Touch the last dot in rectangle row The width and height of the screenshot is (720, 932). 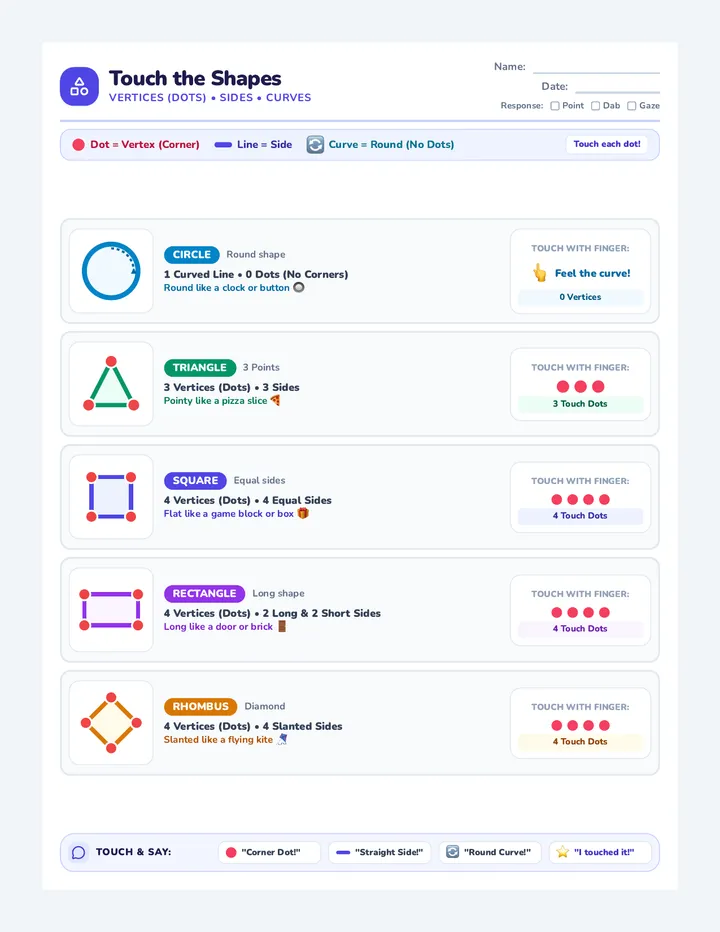(x=604, y=612)
